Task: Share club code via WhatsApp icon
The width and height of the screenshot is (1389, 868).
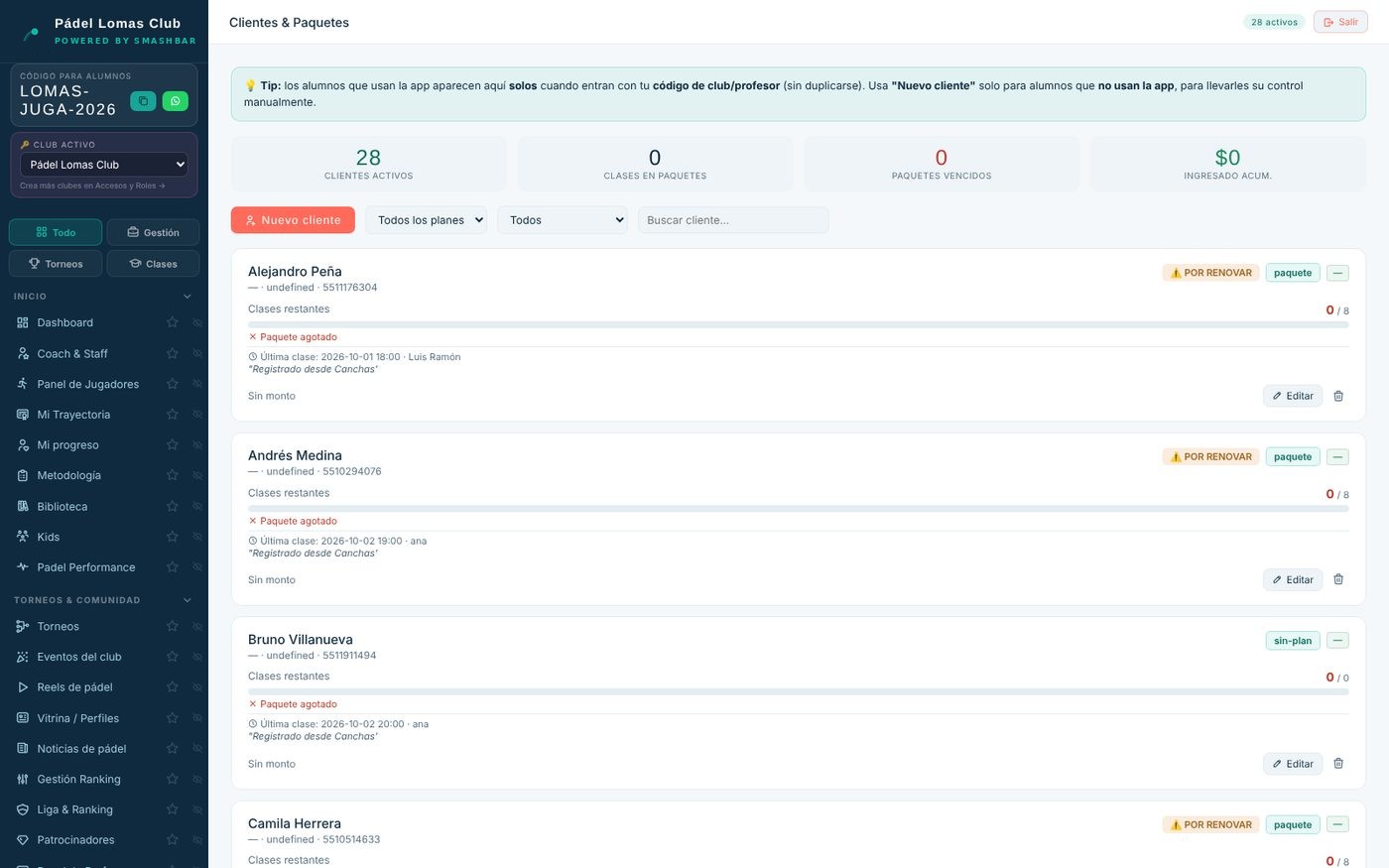Action: 175,100
